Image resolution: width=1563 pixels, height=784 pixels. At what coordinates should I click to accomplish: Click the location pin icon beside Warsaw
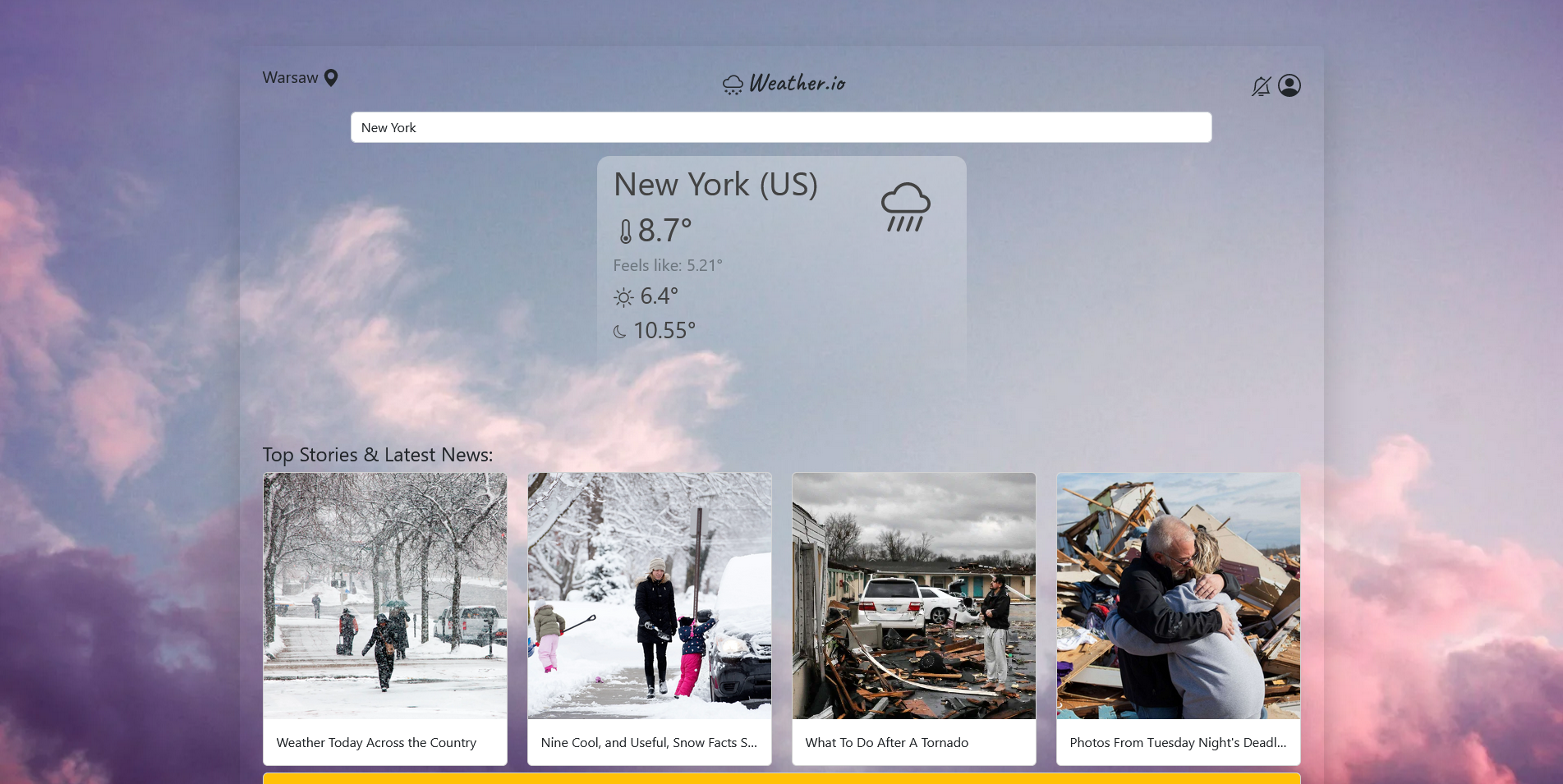331,78
